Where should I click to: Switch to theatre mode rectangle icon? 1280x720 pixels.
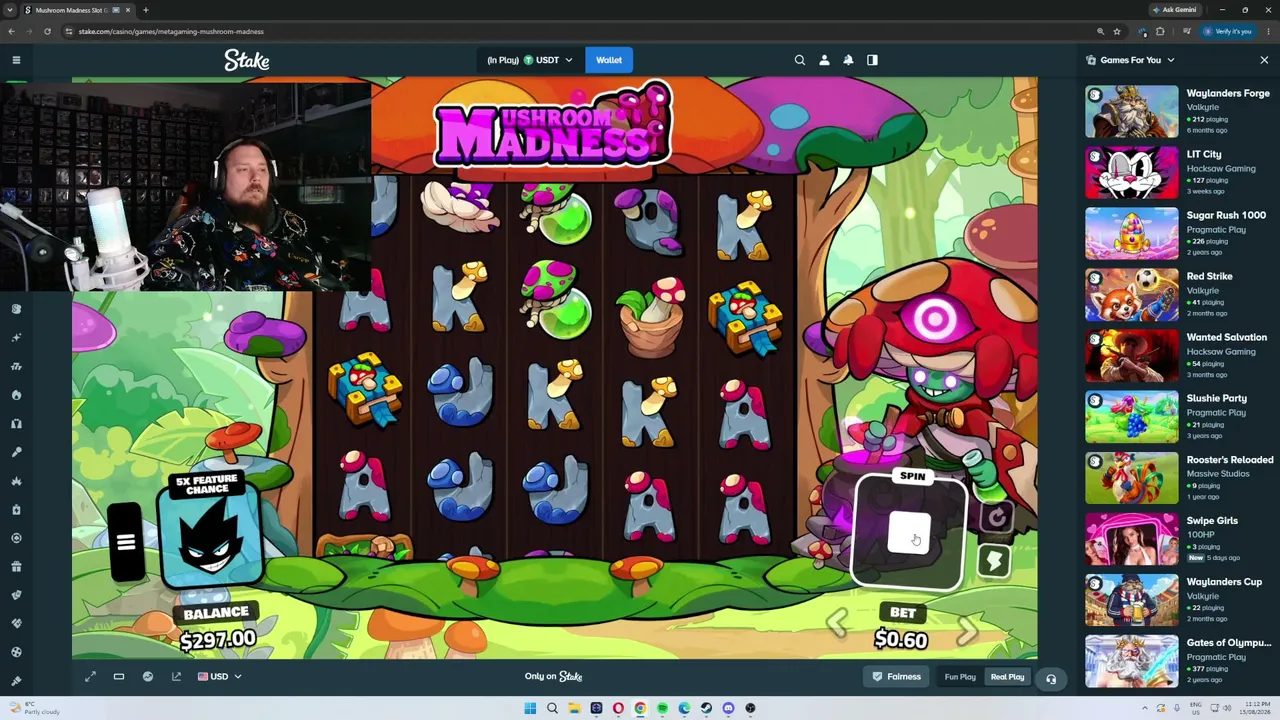coord(118,677)
